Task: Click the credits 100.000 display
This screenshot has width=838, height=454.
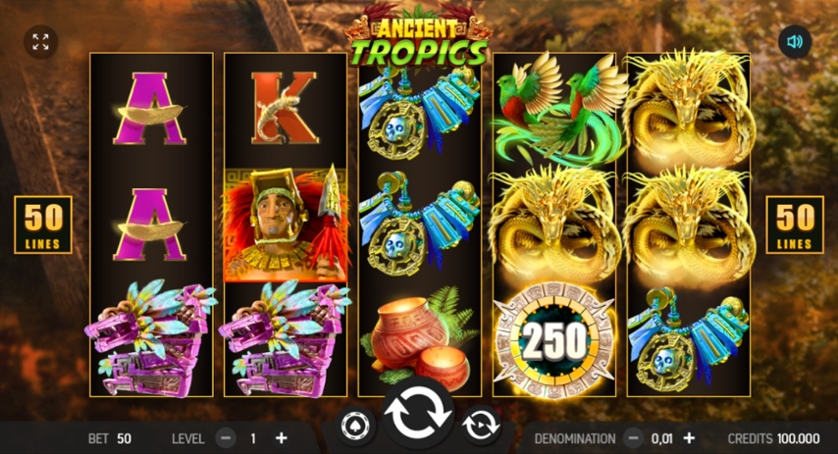Action: pos(773,438)
